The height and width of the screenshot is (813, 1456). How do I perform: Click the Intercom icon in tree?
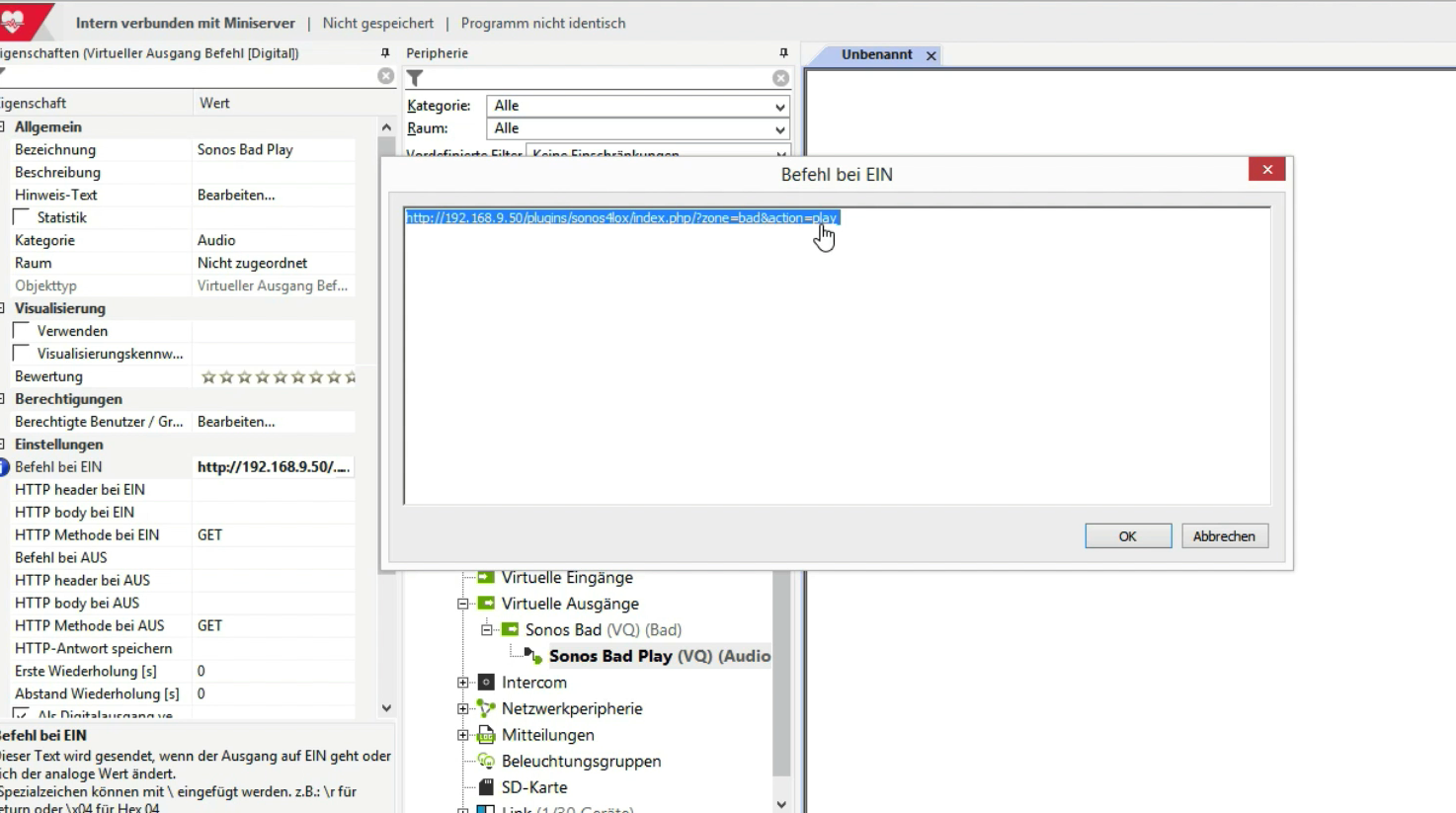tap(486, 683)
